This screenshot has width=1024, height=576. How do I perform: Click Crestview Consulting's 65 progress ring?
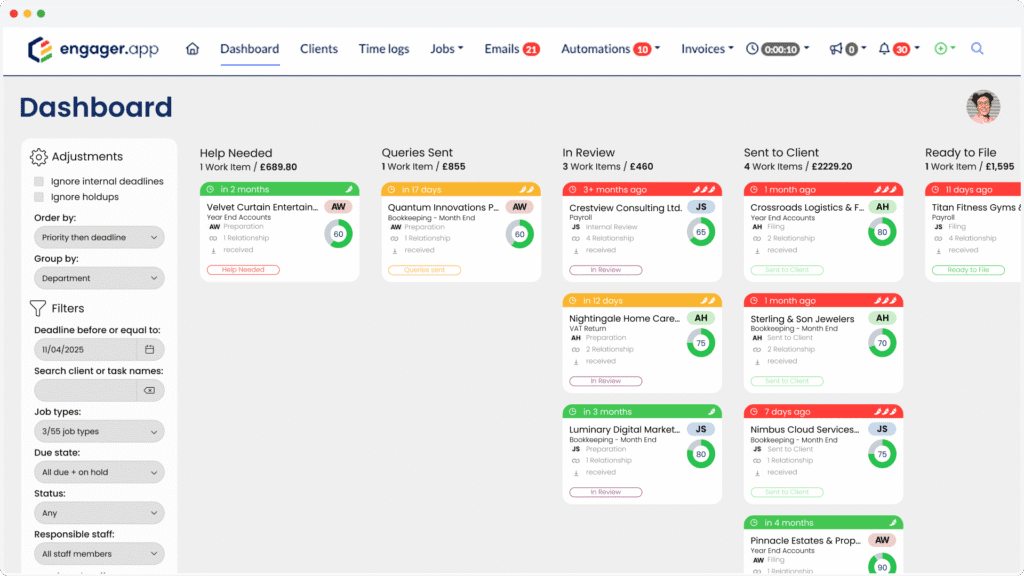pos(701,232)
